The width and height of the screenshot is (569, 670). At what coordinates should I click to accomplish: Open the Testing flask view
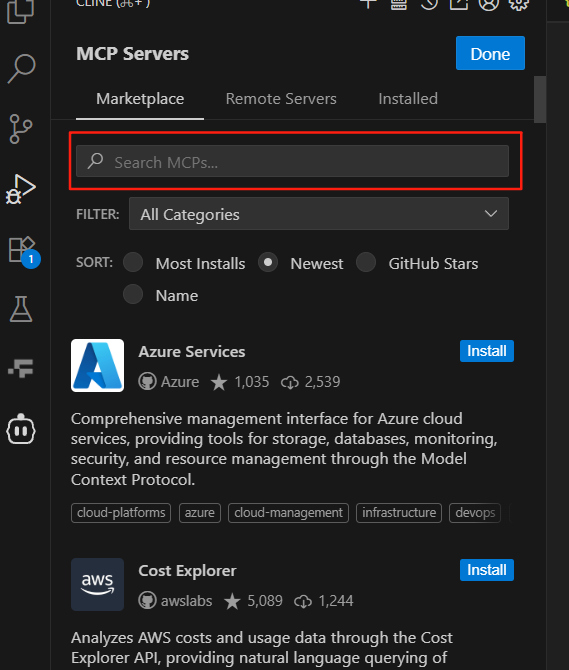click(x=21, y=309)
